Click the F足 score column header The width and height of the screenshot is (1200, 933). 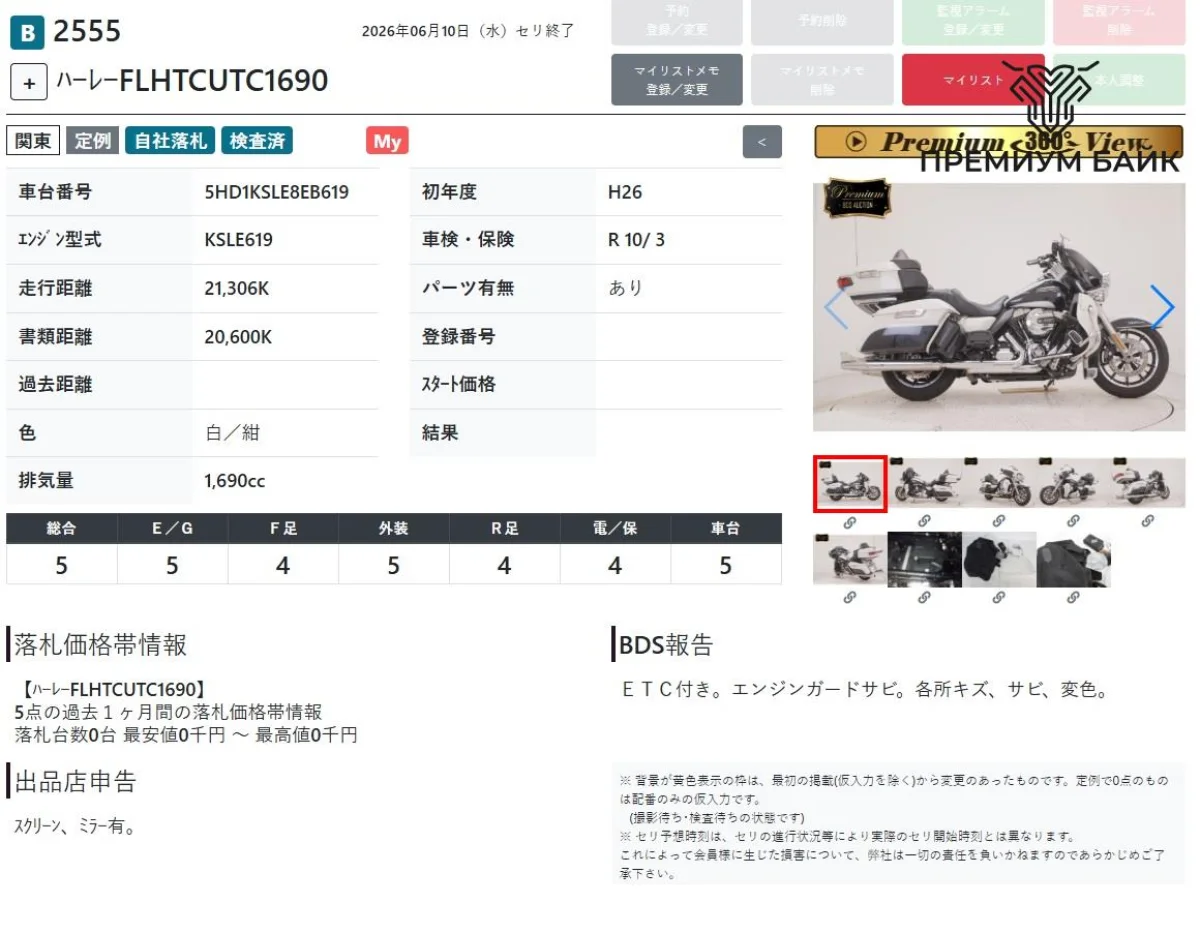click(x=283, y=528)
